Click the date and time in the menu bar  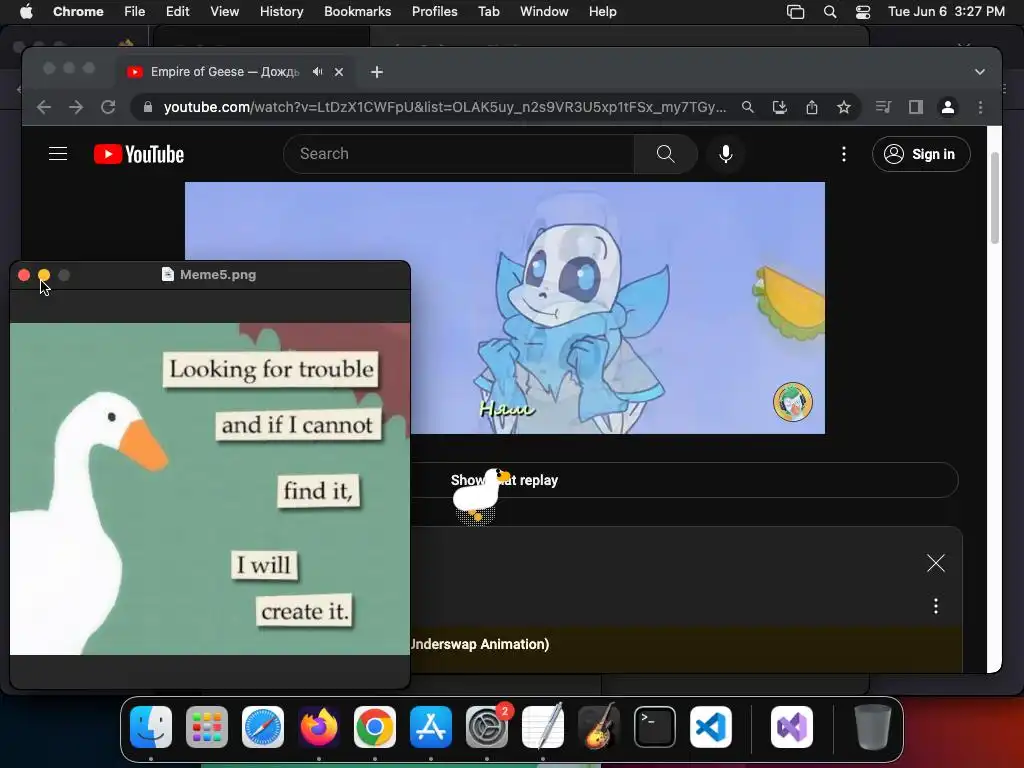946,12
